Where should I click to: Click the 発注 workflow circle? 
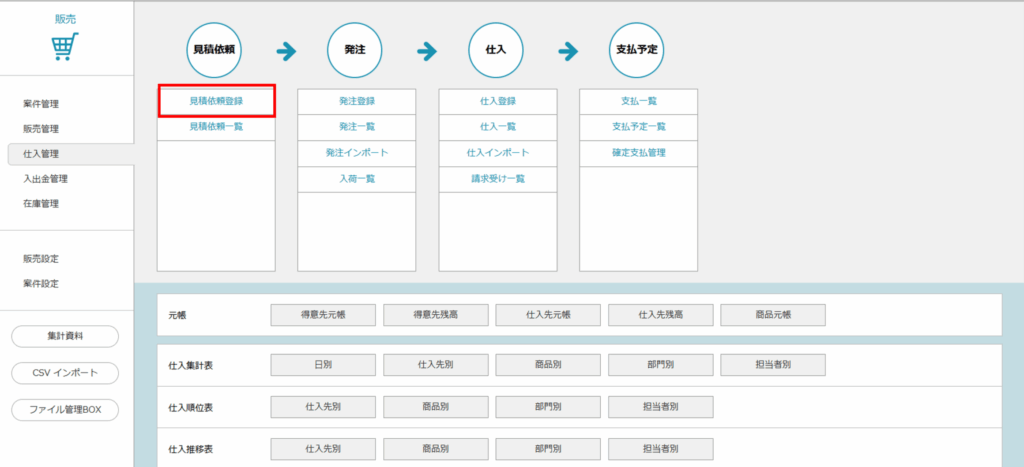pyautogui.click(x=355, y=49)
